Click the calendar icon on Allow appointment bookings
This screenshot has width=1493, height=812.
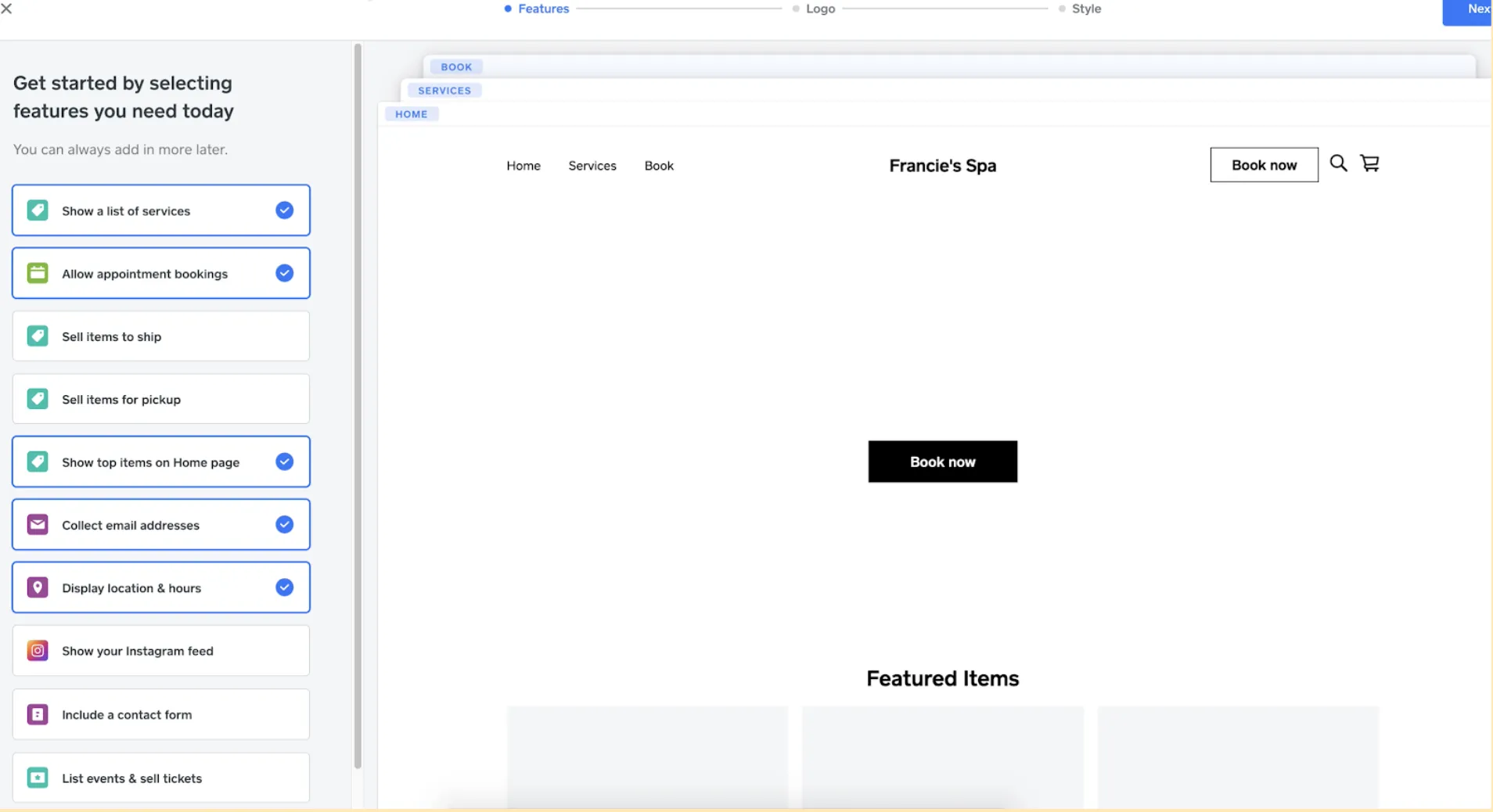[37, 273]
